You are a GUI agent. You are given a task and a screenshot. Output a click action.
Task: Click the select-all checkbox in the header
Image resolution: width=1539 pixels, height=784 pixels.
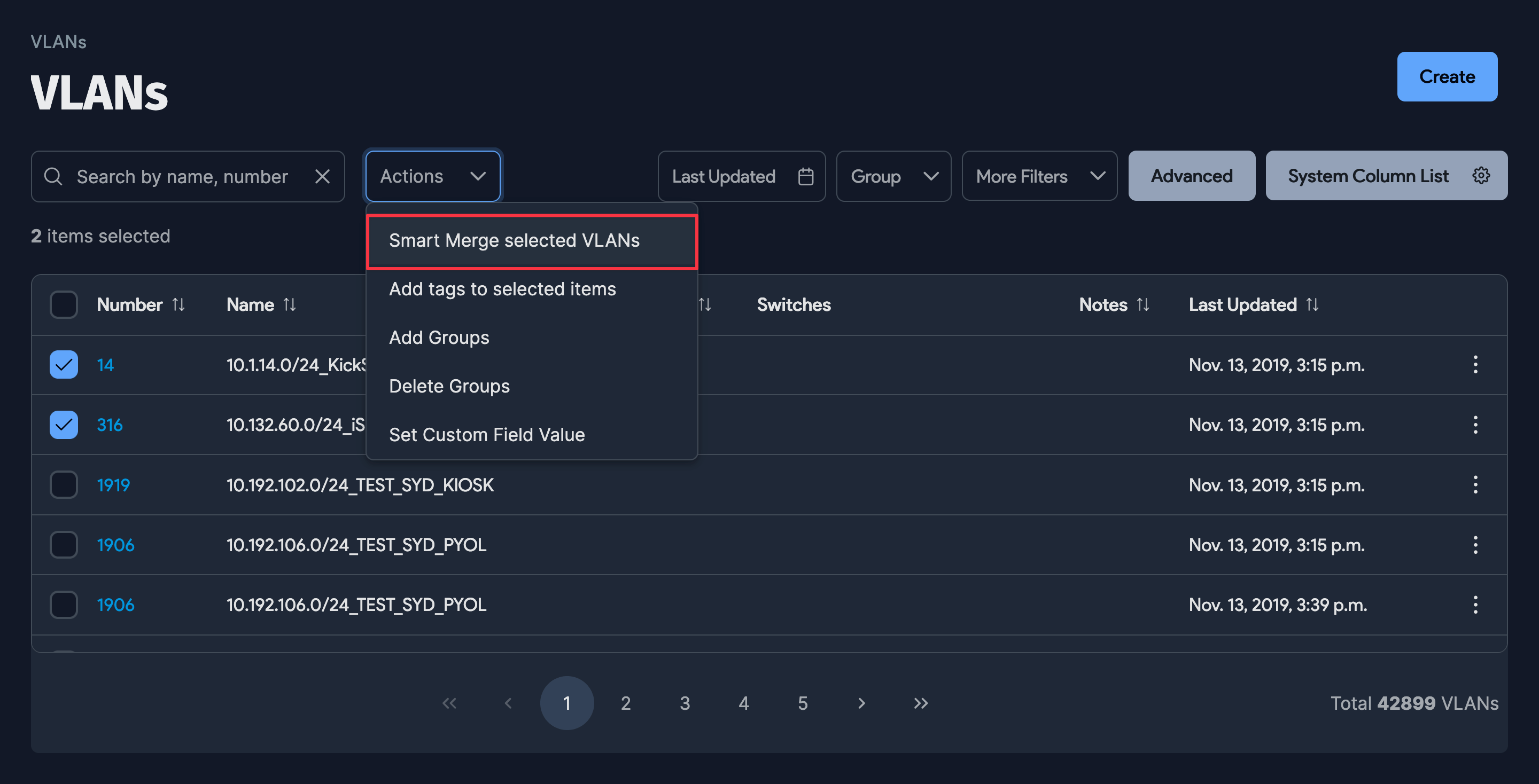(64, 304)
